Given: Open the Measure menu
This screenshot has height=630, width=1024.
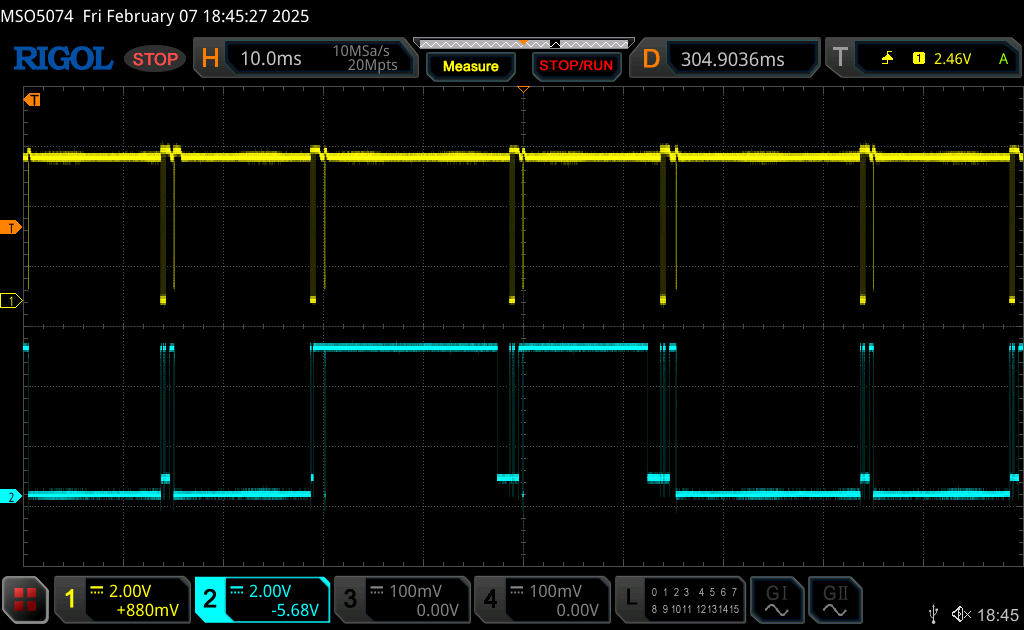Looking at the screenshot, I should pos(471,67).
